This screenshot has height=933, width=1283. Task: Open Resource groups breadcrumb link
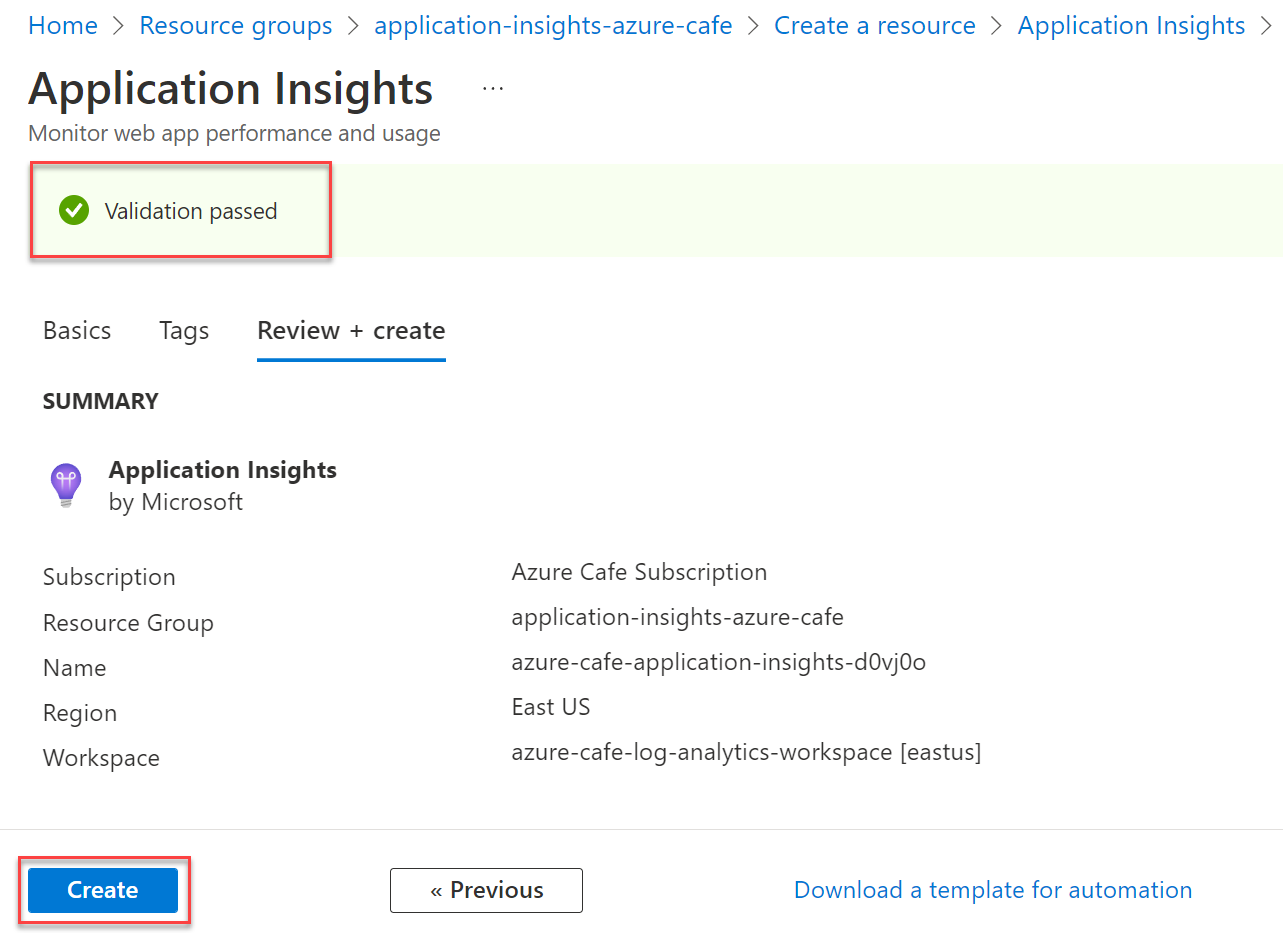[x=236, y=25]
